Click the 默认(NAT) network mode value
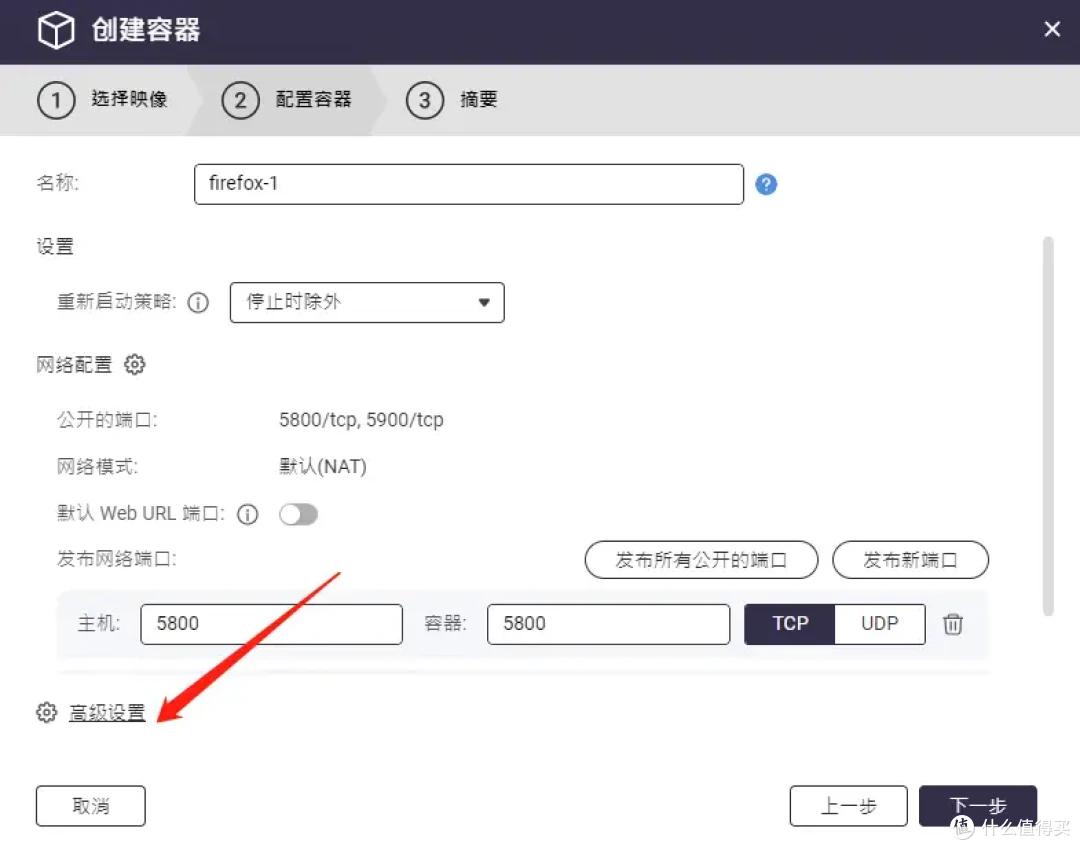The width and height of the screenshot is (1080, 850). tap(322, 467)
